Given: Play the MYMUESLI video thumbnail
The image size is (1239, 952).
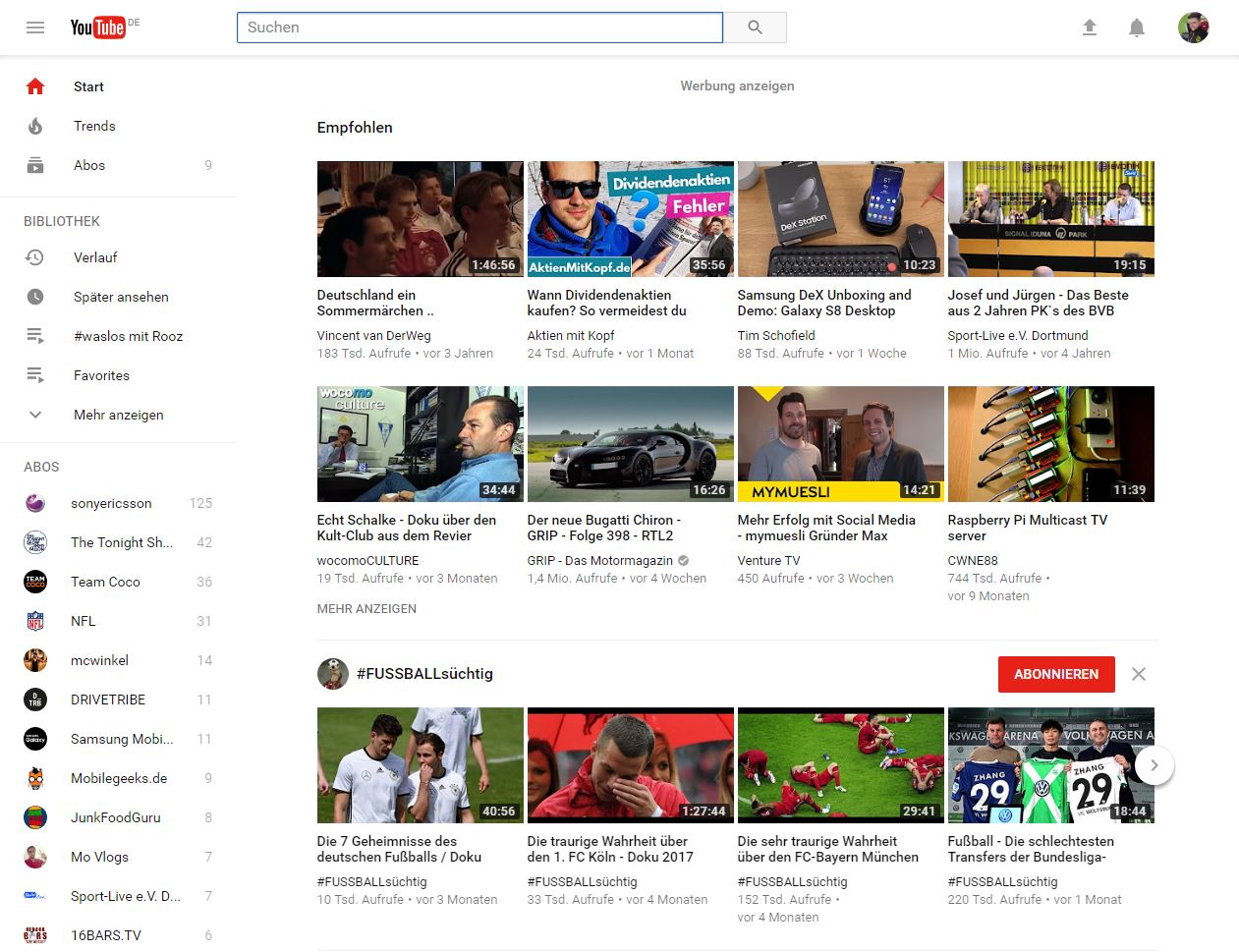Looking at the screenshot, I should pyautogui.click(x=841, y=444).
